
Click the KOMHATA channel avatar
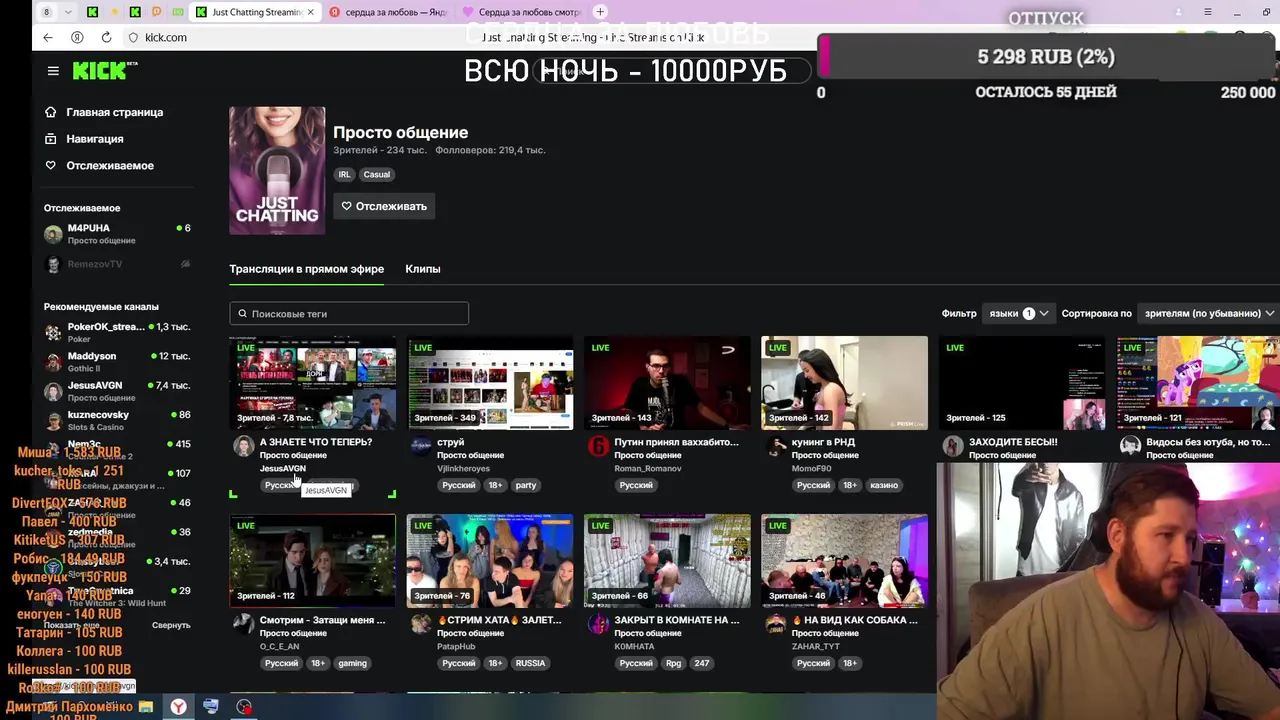[598, 624]
